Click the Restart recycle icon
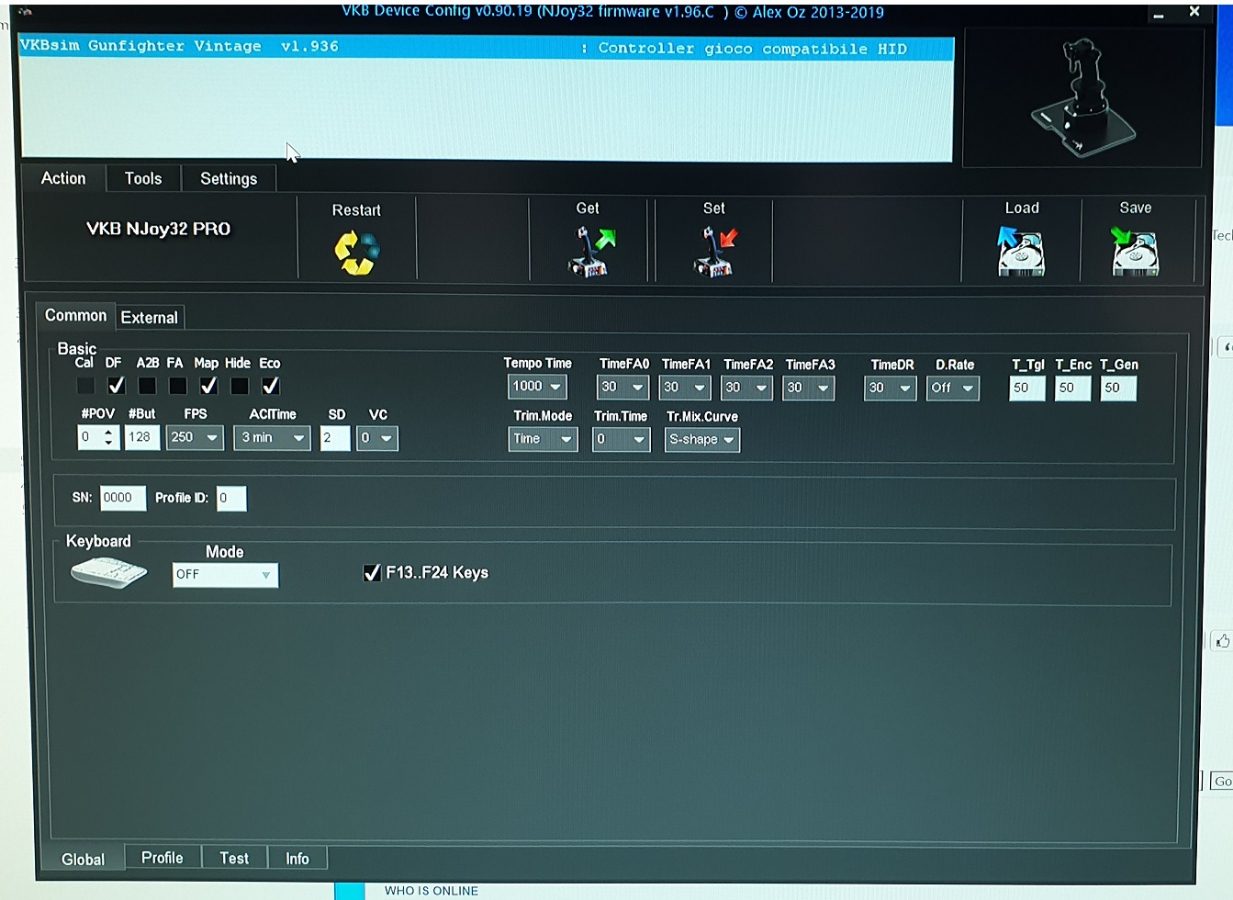Image resolution: width=1233 pixels, height=900 pixels. point(357,253)
